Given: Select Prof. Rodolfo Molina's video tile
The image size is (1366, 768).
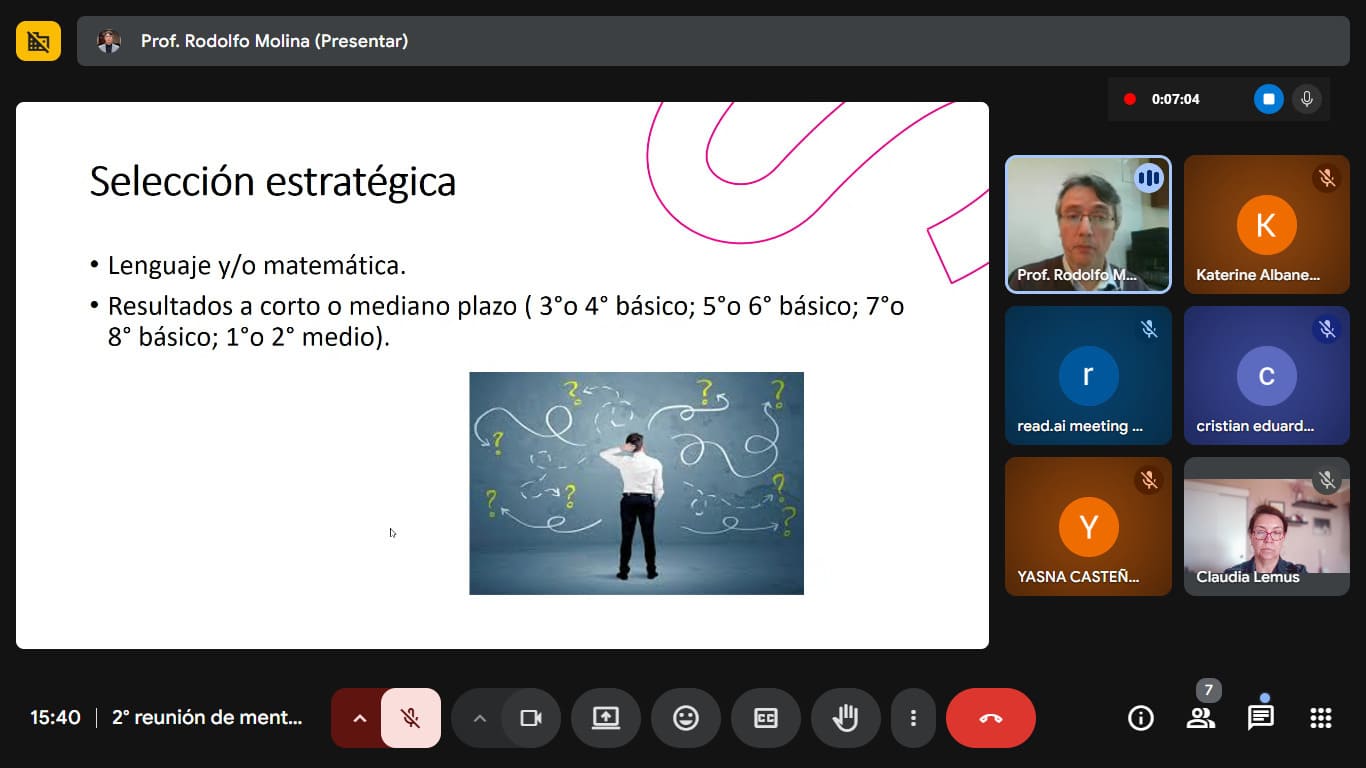Looking at the screenshot, I should point(1087,224).
